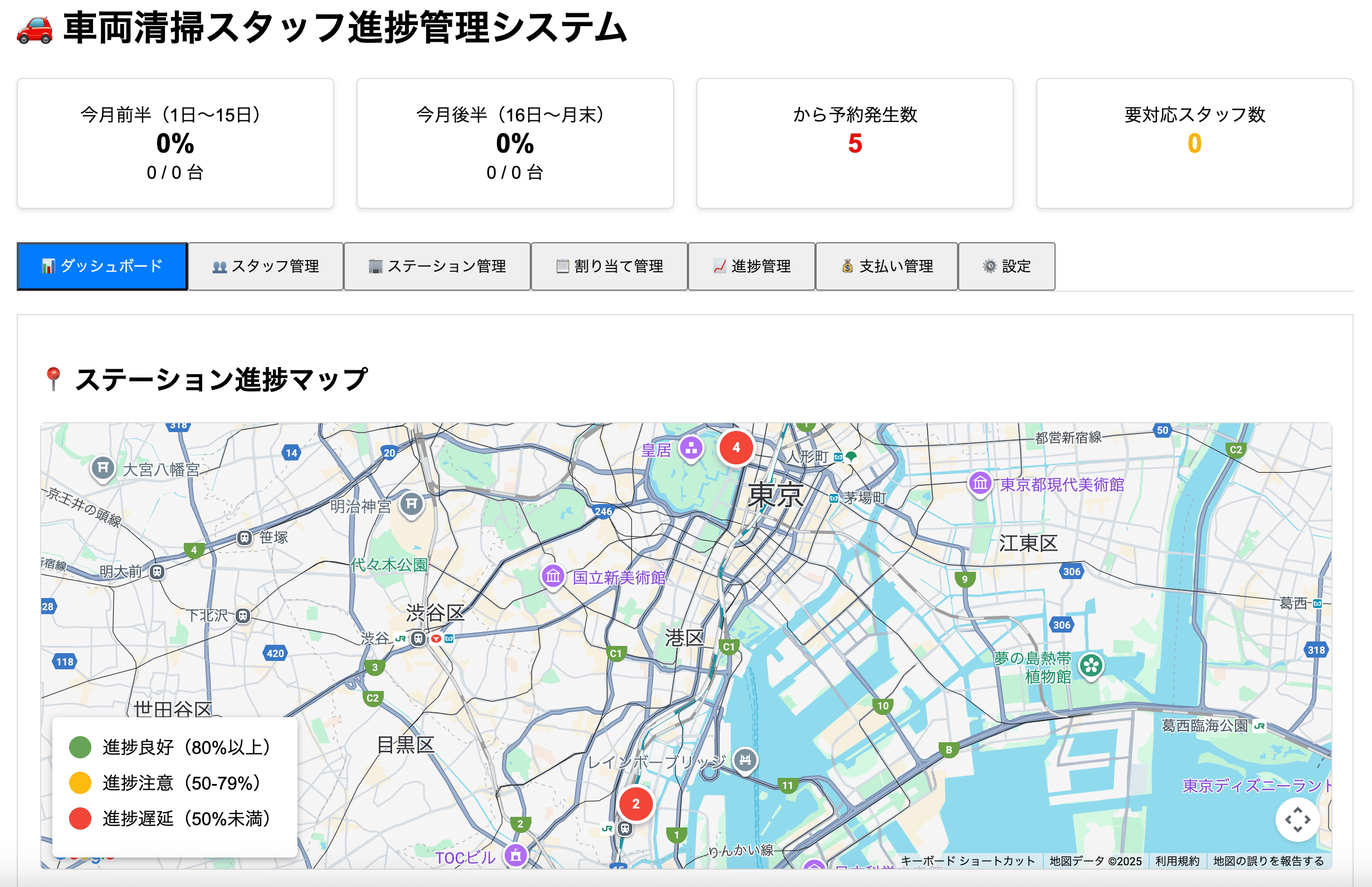Open 支払い管理 via the money bag icon
The image size is (1372, 887).
847,266
